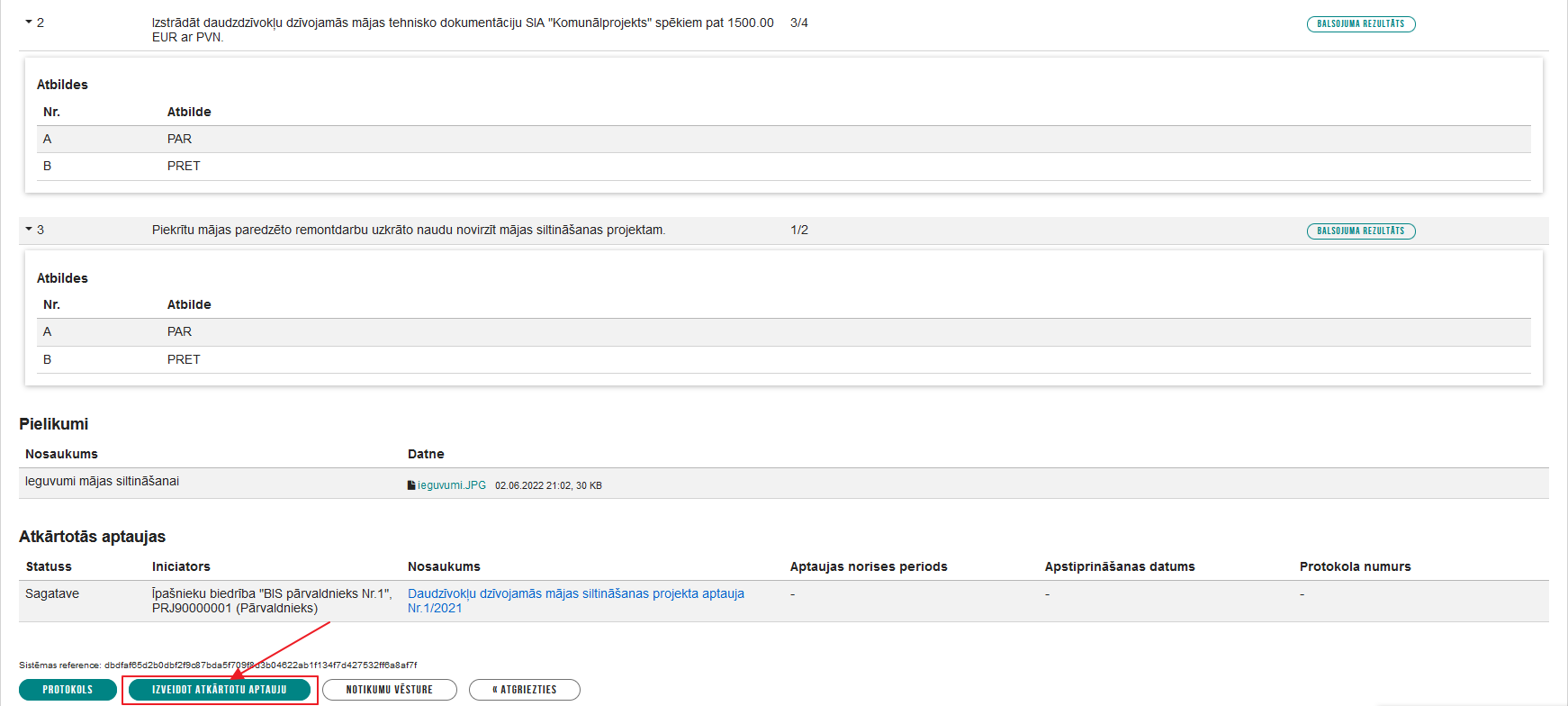Click the Nosaukums header in Atkārtotās aptaujas table

(444, 566)
